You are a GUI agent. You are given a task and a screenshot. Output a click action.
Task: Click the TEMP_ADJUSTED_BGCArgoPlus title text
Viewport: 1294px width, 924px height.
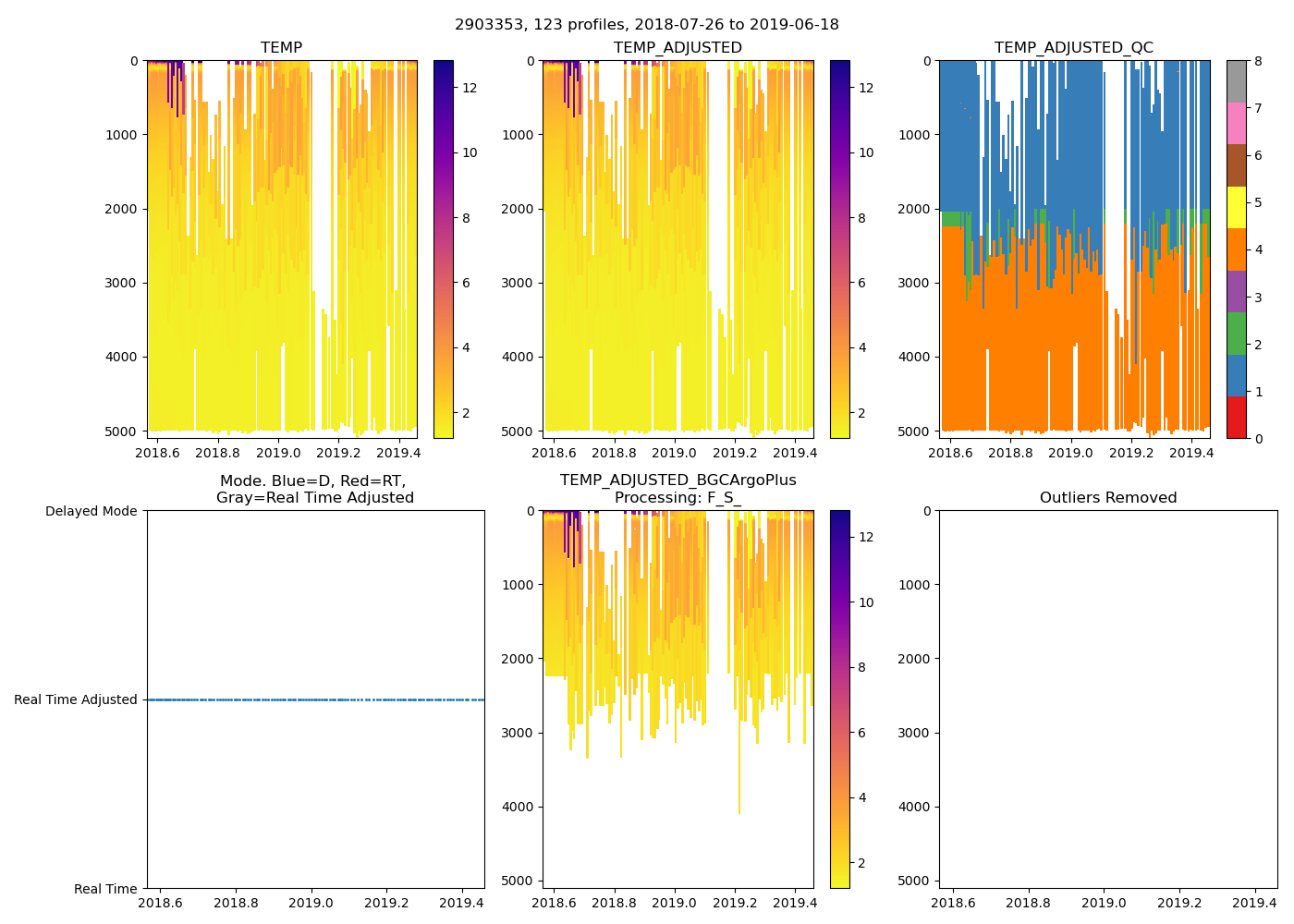[x=678, y=480]
